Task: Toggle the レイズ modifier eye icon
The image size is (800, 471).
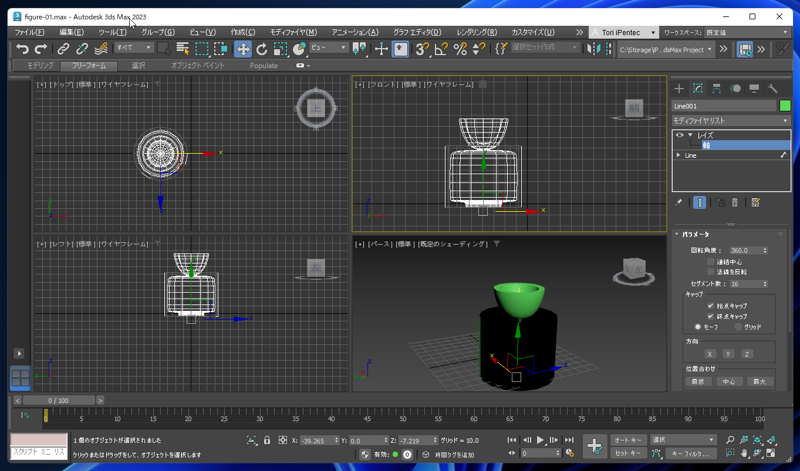Action: click(680, 135)
